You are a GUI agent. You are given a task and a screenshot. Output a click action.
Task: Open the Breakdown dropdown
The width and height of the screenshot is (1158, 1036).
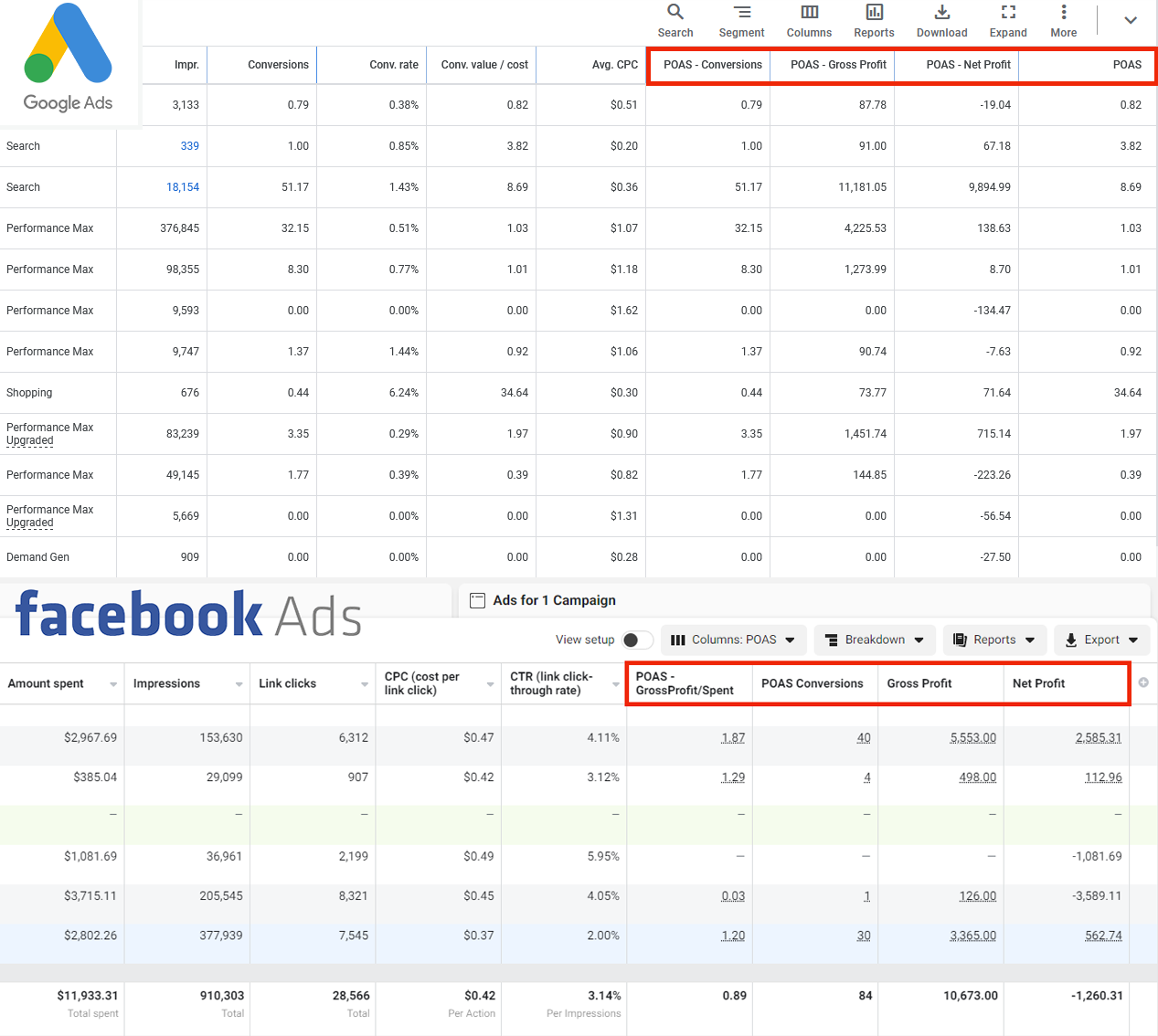coord(875,640)
